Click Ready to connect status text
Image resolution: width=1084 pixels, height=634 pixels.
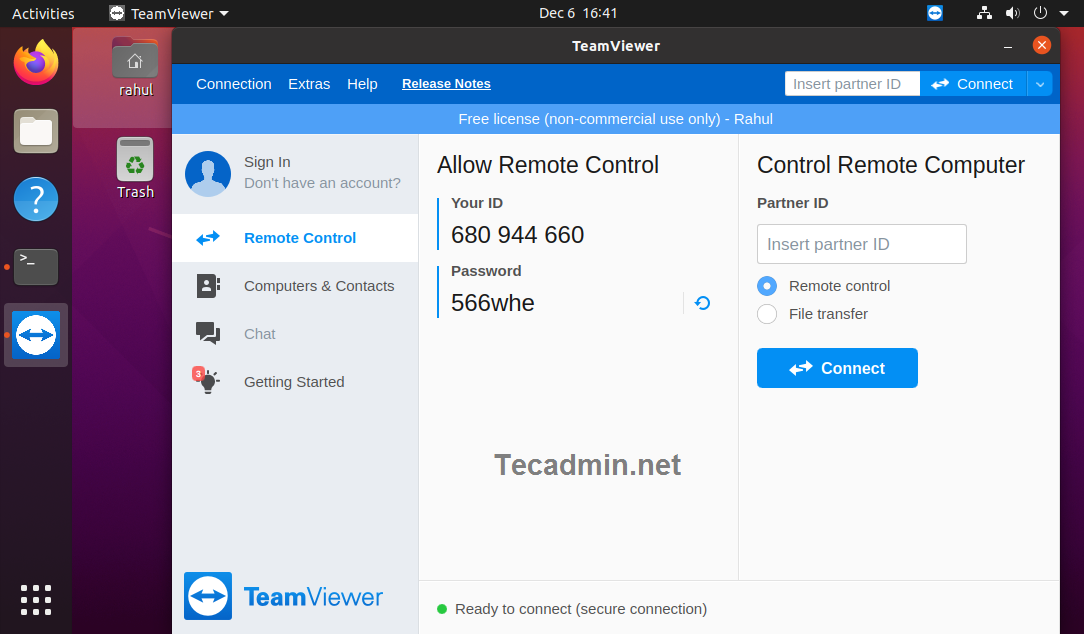[x=581, y=609]
